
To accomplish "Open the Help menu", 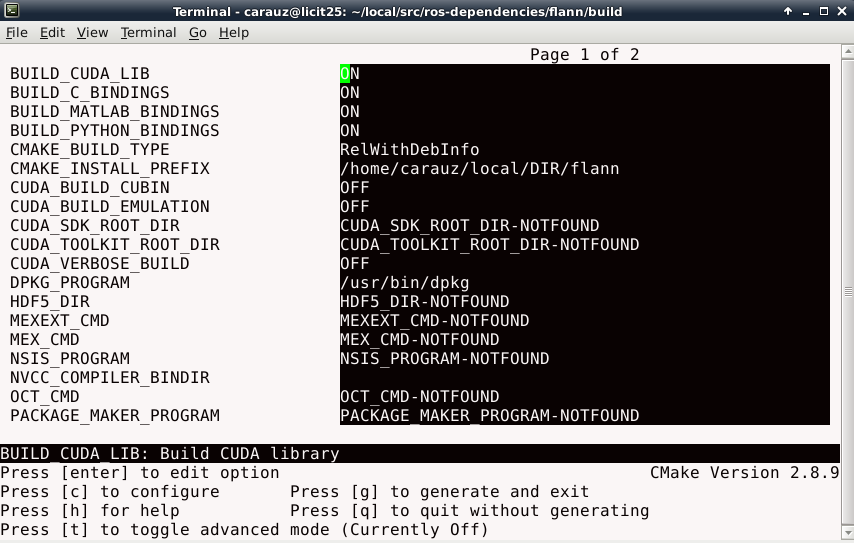I will [234, 32].
